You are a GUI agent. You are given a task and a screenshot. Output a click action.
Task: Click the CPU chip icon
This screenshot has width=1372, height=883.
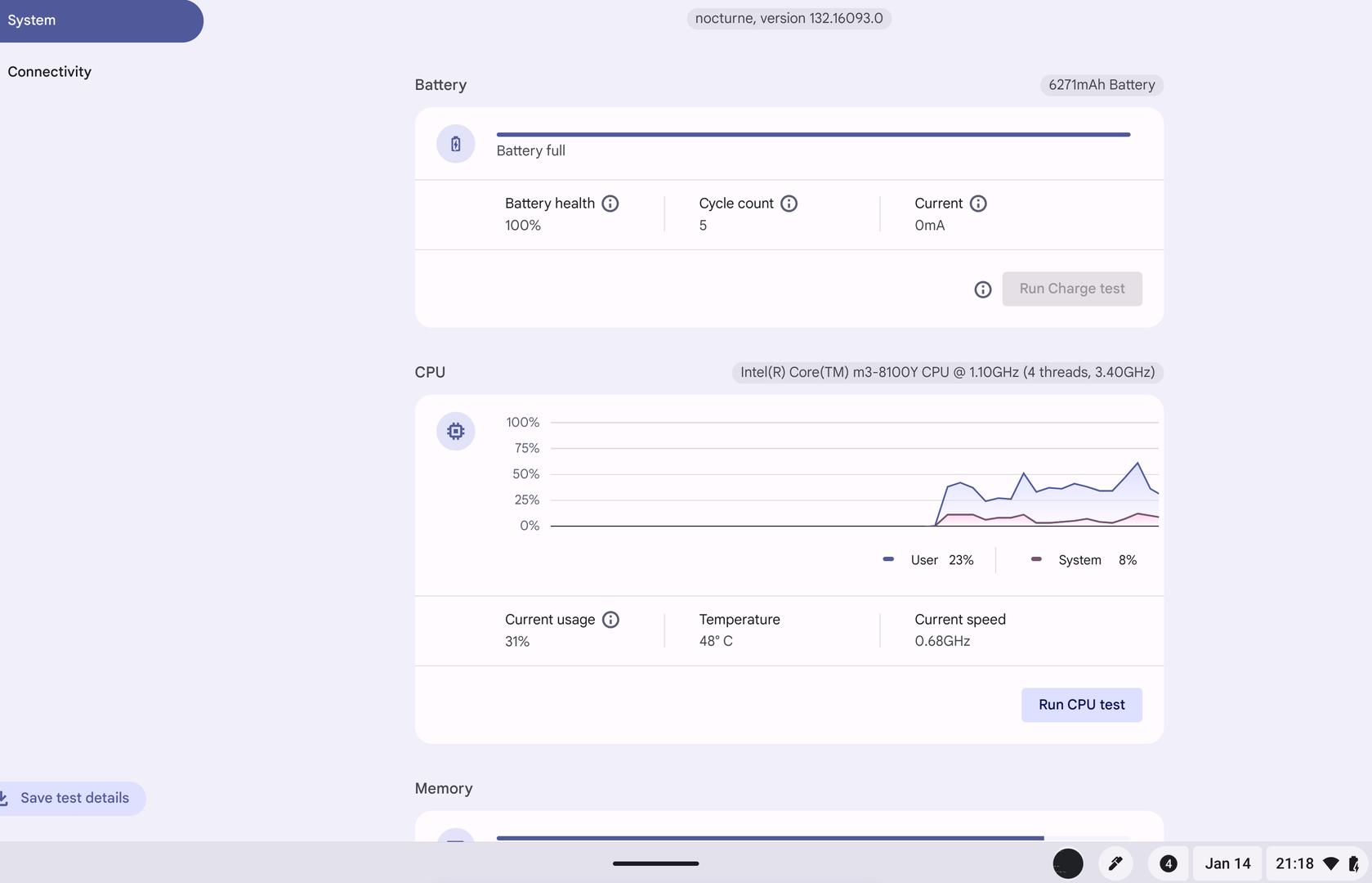456,431
